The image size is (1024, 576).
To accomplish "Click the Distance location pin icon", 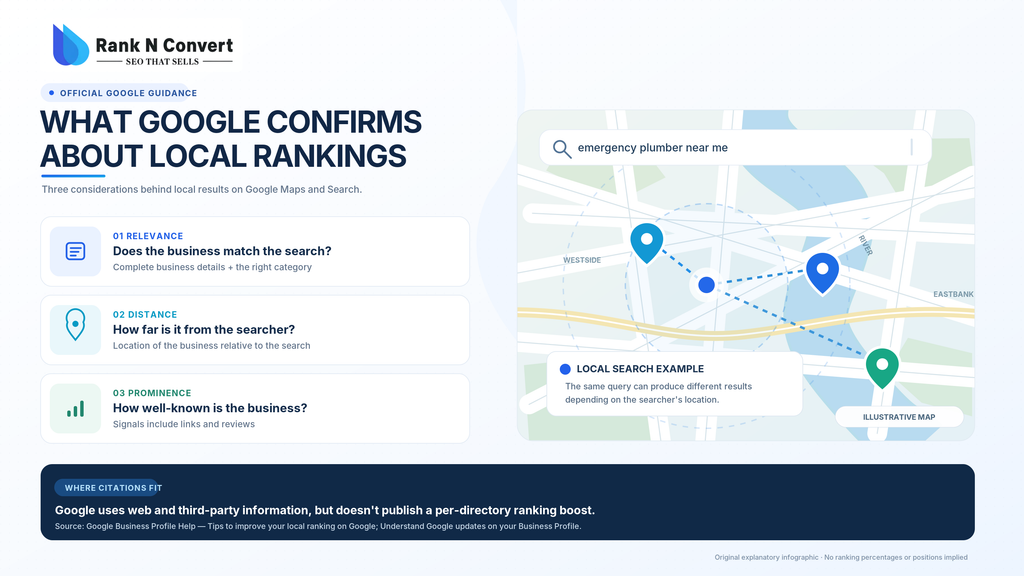I will [75, 325].
